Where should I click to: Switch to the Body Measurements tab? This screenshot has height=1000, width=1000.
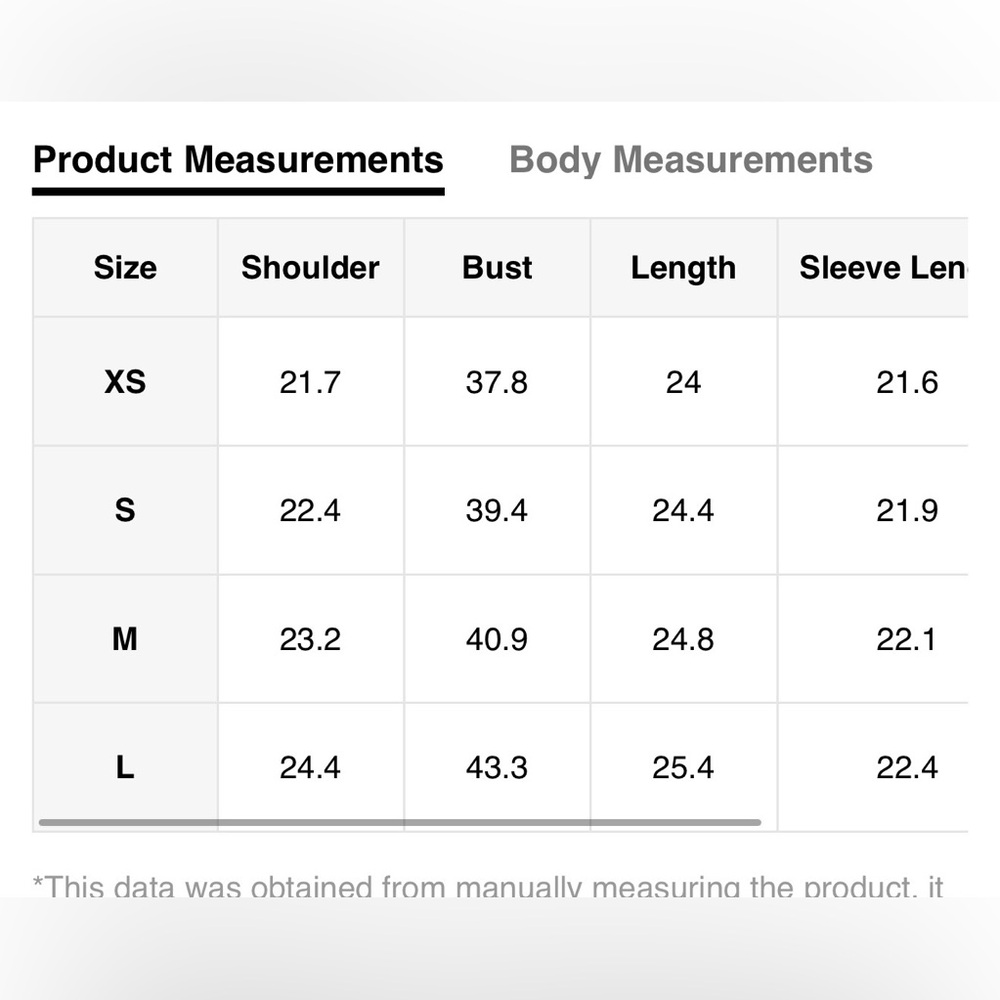(x=691, y=159)
